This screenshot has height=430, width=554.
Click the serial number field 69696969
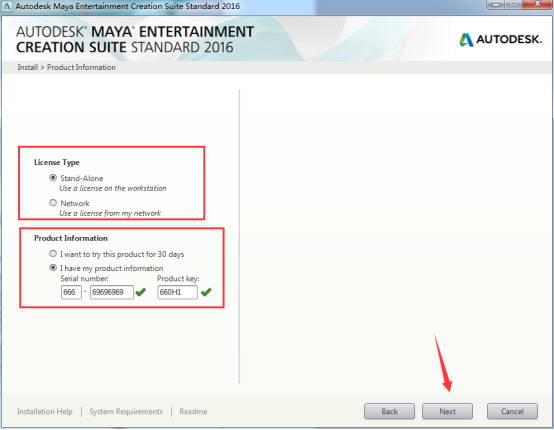[x=112, y=292]
